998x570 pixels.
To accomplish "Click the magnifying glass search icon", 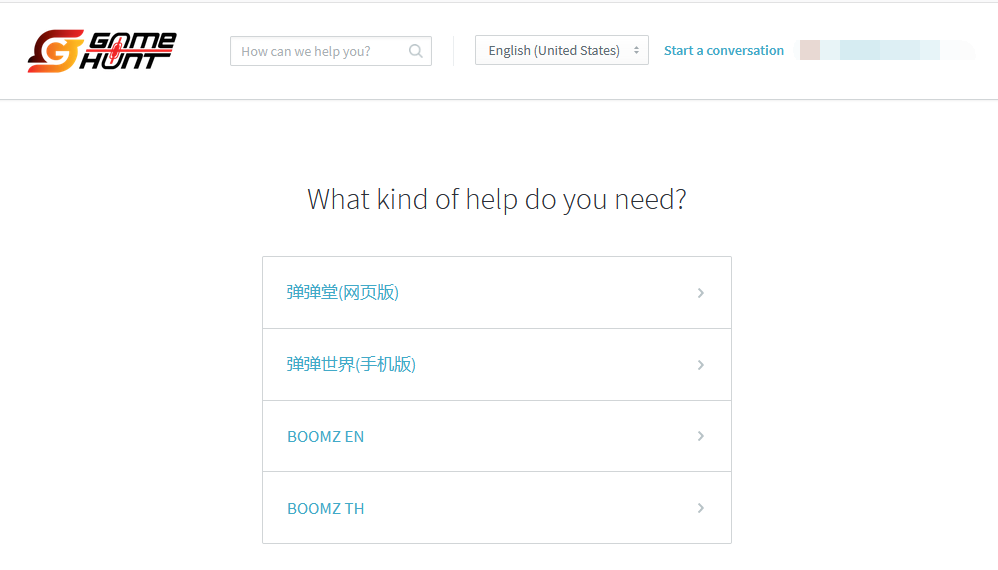I will coord(416,51).
